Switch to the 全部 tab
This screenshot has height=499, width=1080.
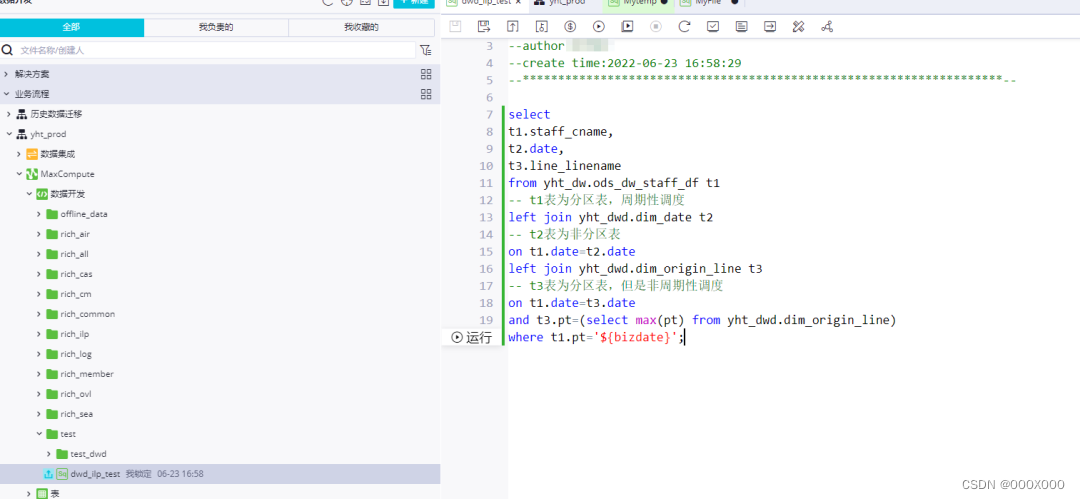click(x=72, y=28)
